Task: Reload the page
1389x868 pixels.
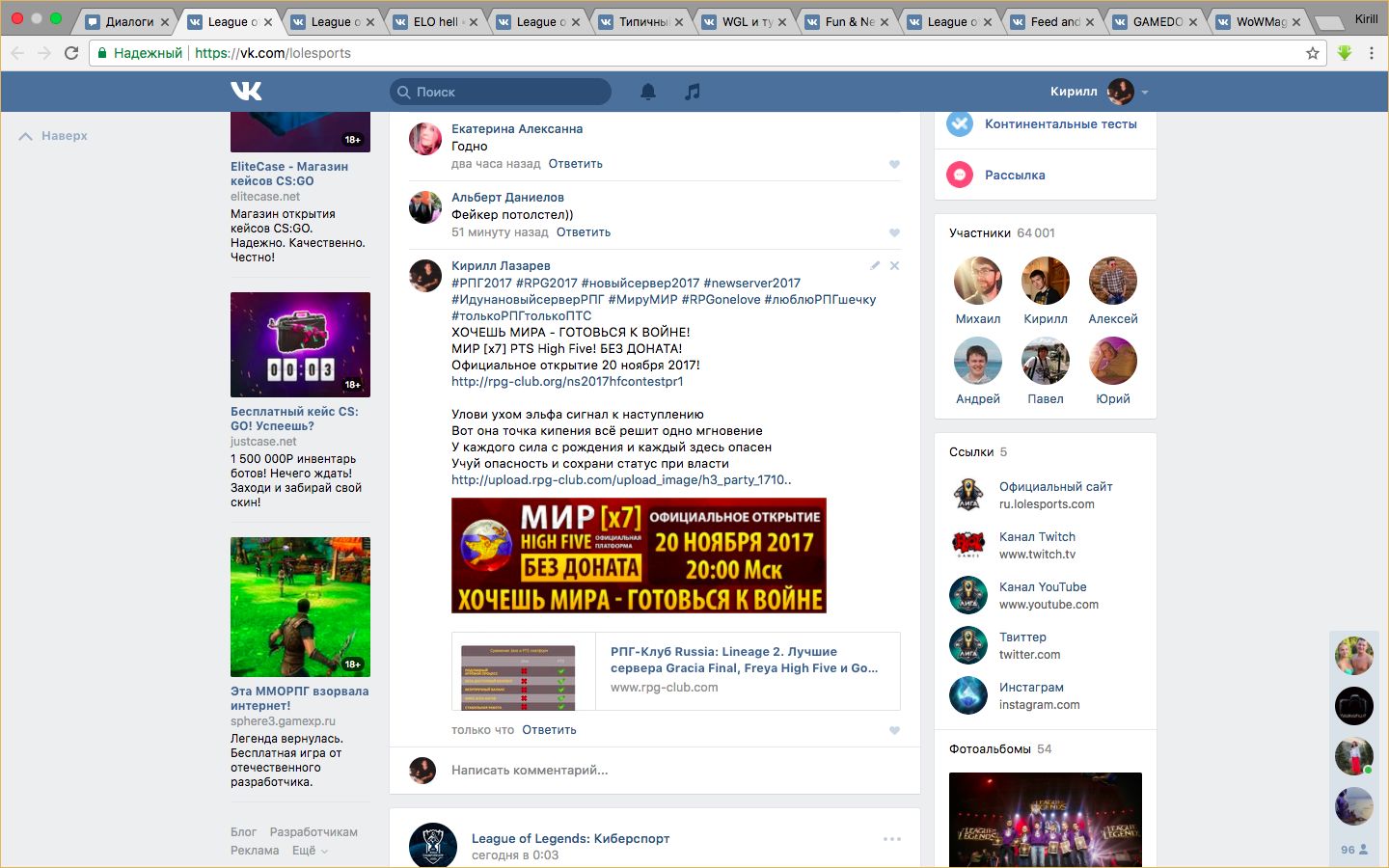Action: click(71, 53)
